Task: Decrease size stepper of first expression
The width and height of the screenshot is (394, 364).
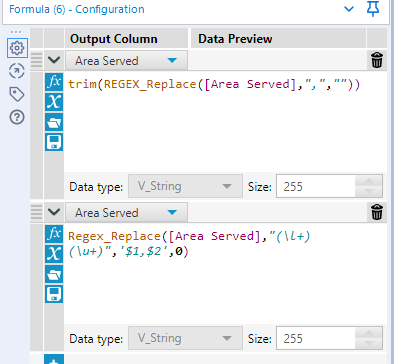Action: [369, 191]
